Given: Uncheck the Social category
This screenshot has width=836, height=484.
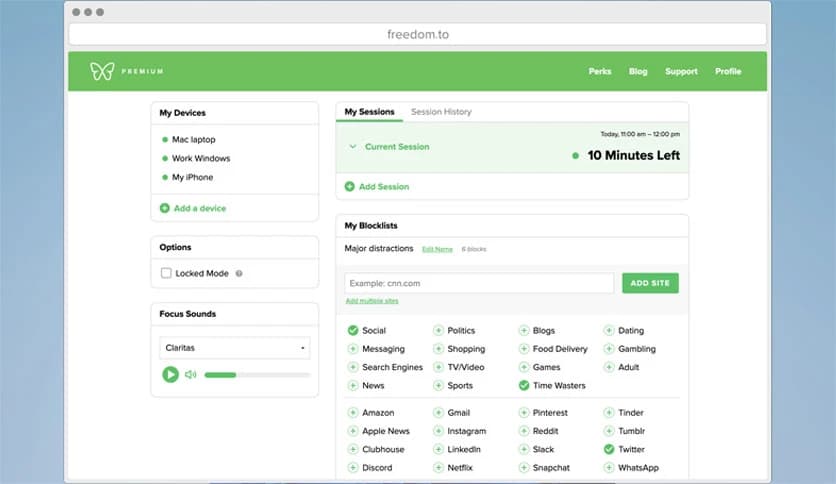Looking at the screenshot, I should coord(353,330).
